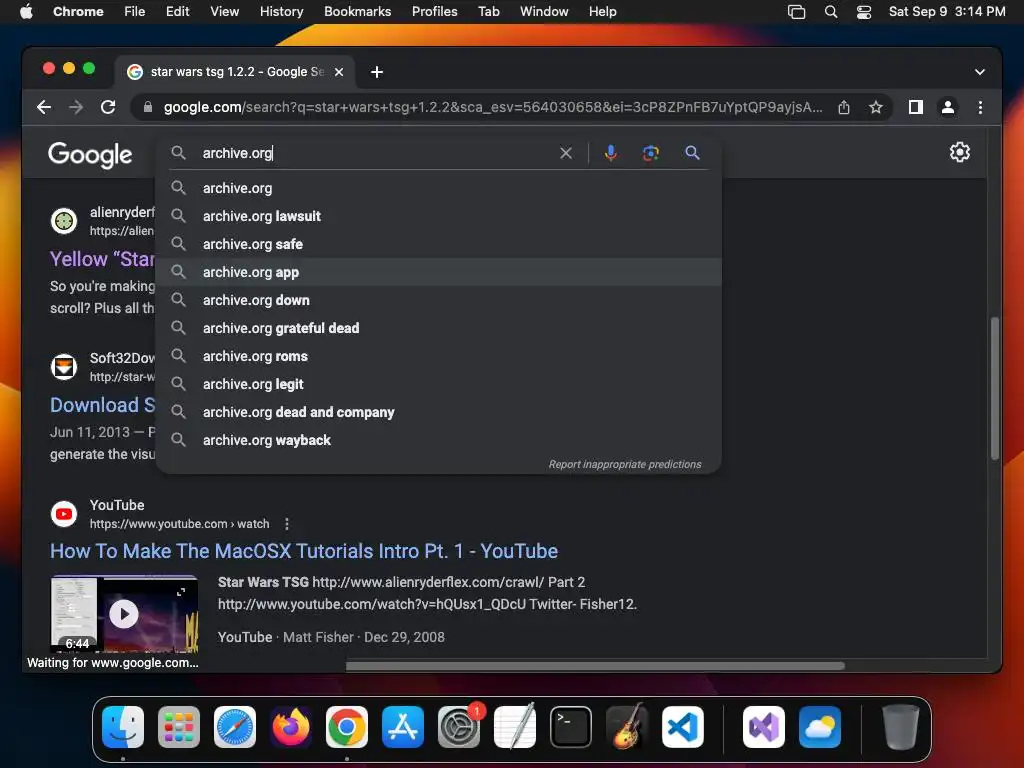Choose the plain archive.org suggestion
Image resolution: width=1024 pixels, height=768 pixels.
[x=439, y=188]
